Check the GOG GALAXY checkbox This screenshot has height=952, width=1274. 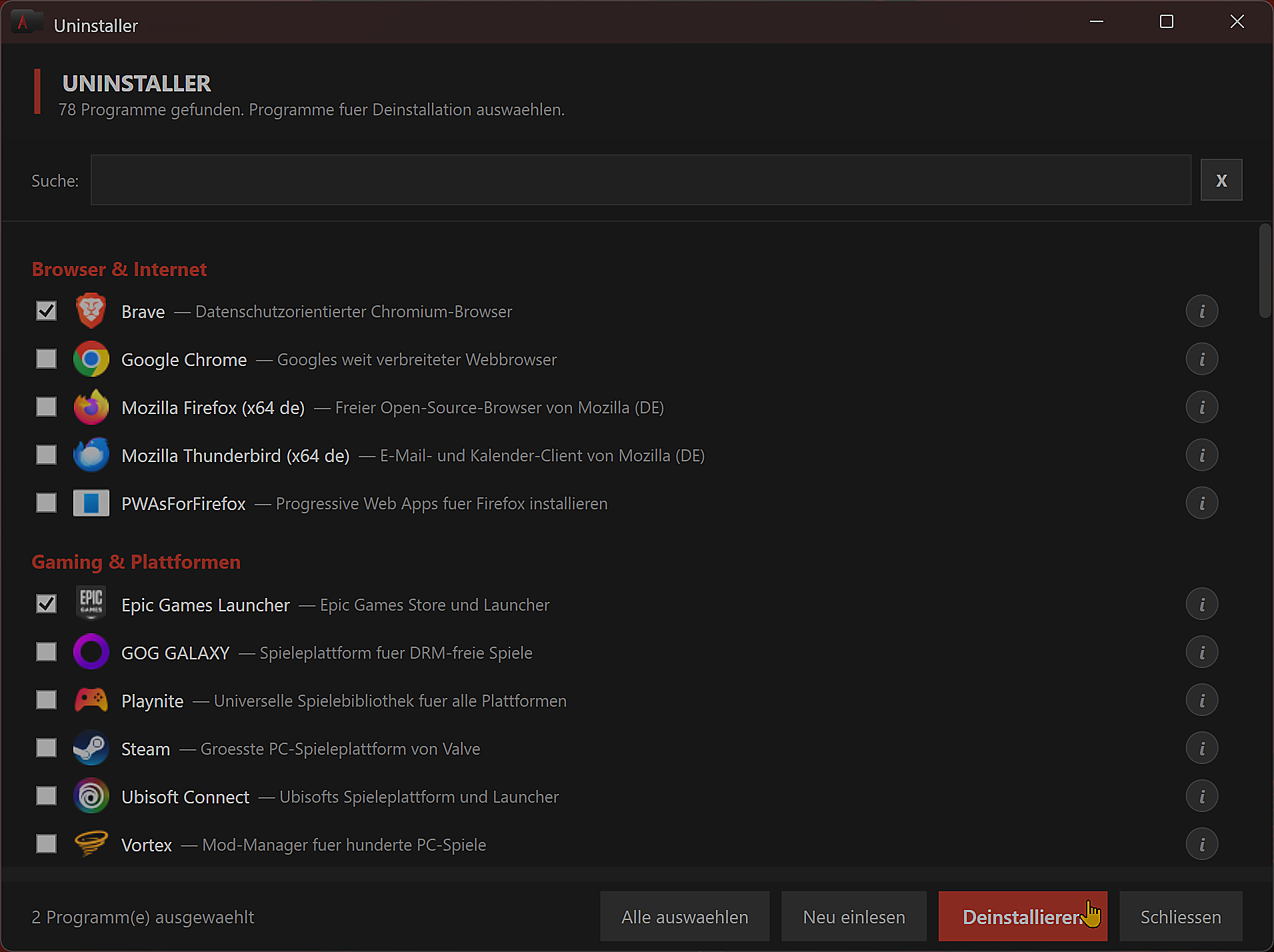click(x=46, y=652)
